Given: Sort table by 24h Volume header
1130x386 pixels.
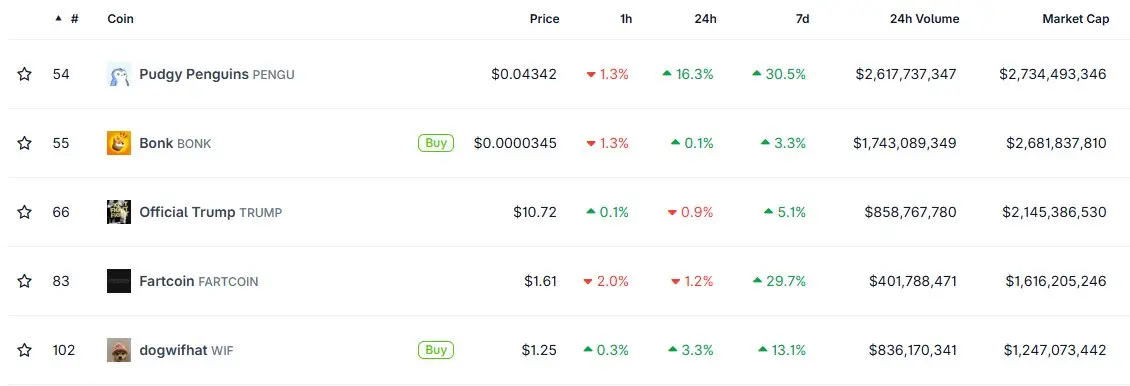Looking at the screenshot, I should click(x=925, y=19).
